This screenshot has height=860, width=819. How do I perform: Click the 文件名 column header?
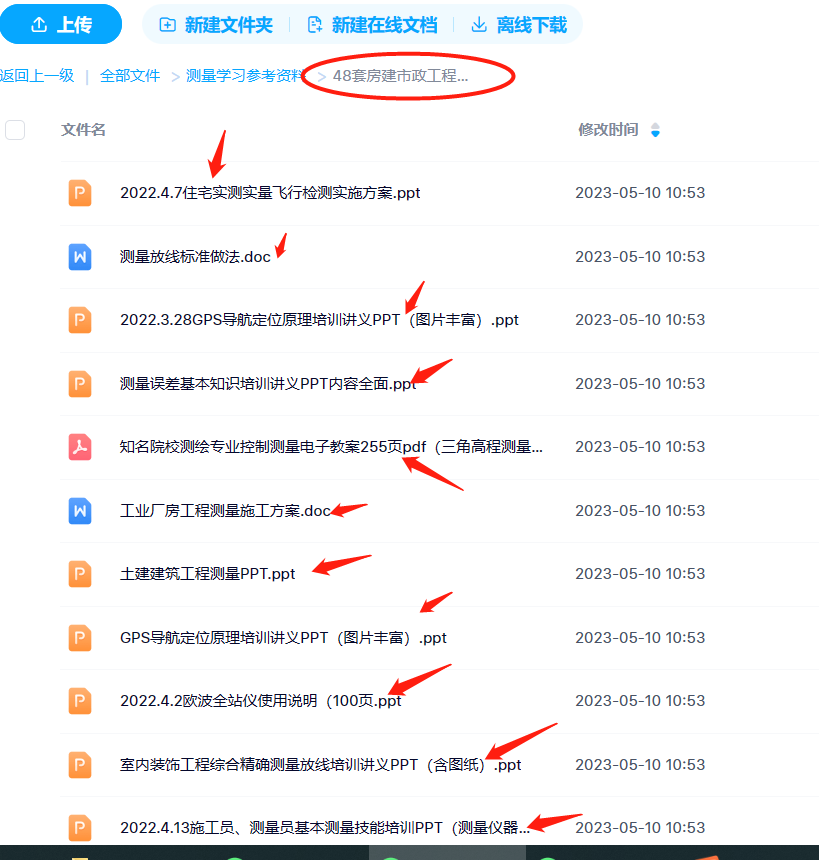pos(83,130)
